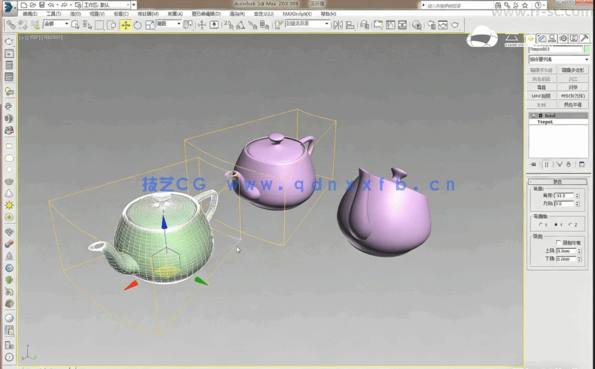This screenshot has height=369, width=595.
Task: Choose the Rectangular Selection Region tool
Action: pyautogui.click(x=99, y=25)
